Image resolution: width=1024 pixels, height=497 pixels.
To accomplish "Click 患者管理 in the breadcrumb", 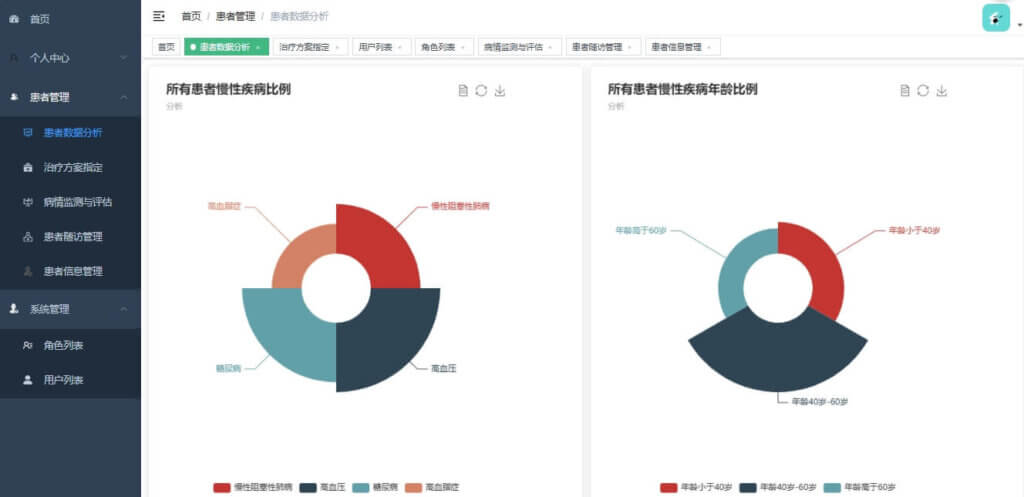I will pyautogui.click(x=235, y=16).
